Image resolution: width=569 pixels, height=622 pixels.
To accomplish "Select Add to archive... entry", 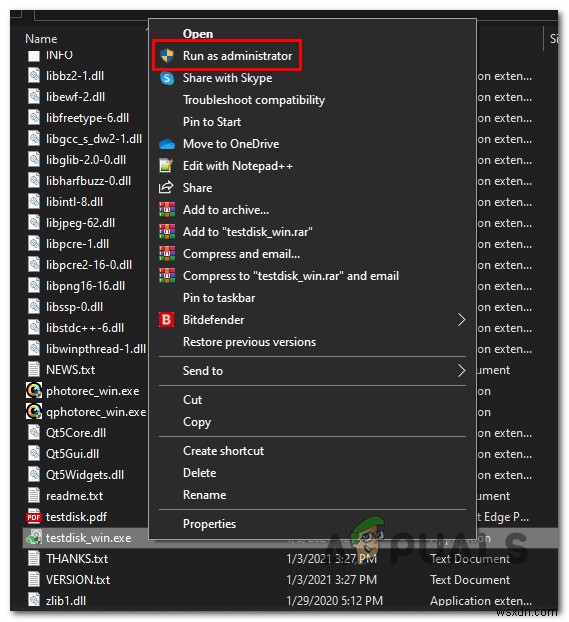I will (x=226, y=210).
